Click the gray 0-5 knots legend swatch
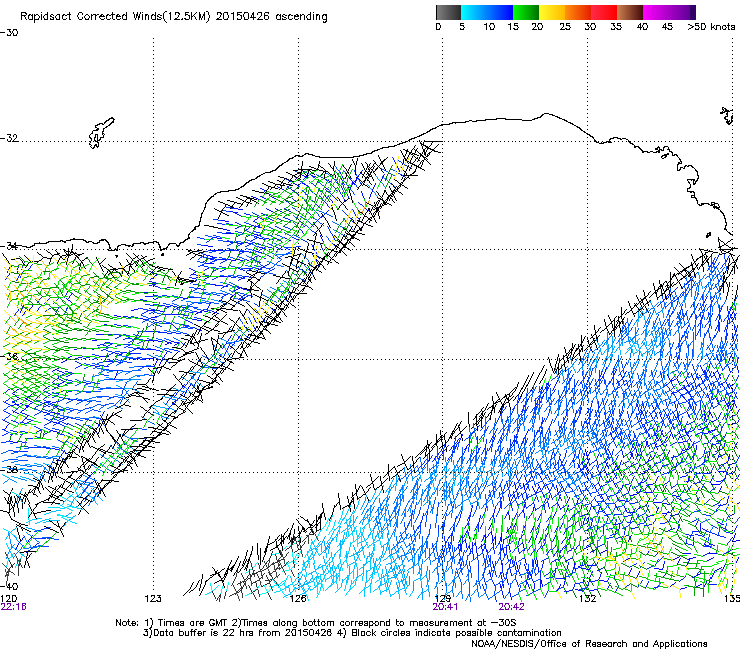The height and width of the screenshot is (650, 740). (448, 12)
